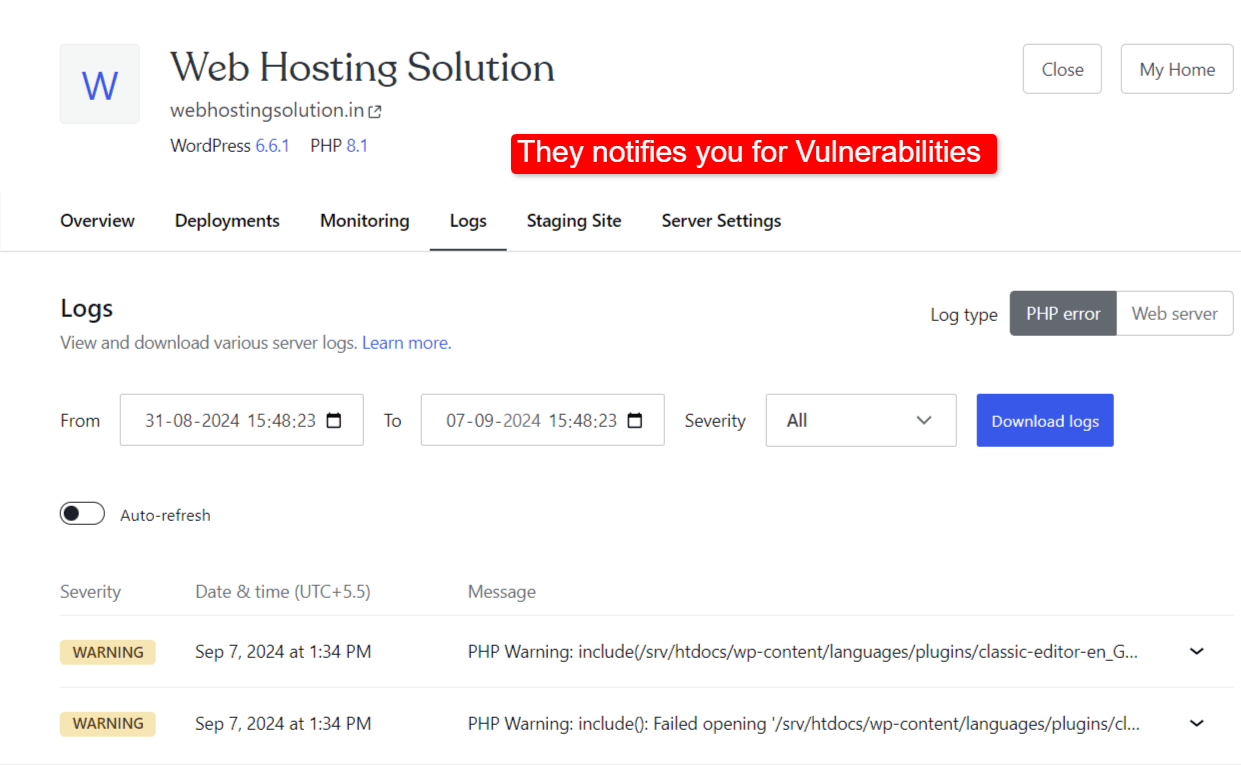This screenshot has height=765, width=1241.
Task: Navigate to My Home
Action: [x=1176, y=68]
